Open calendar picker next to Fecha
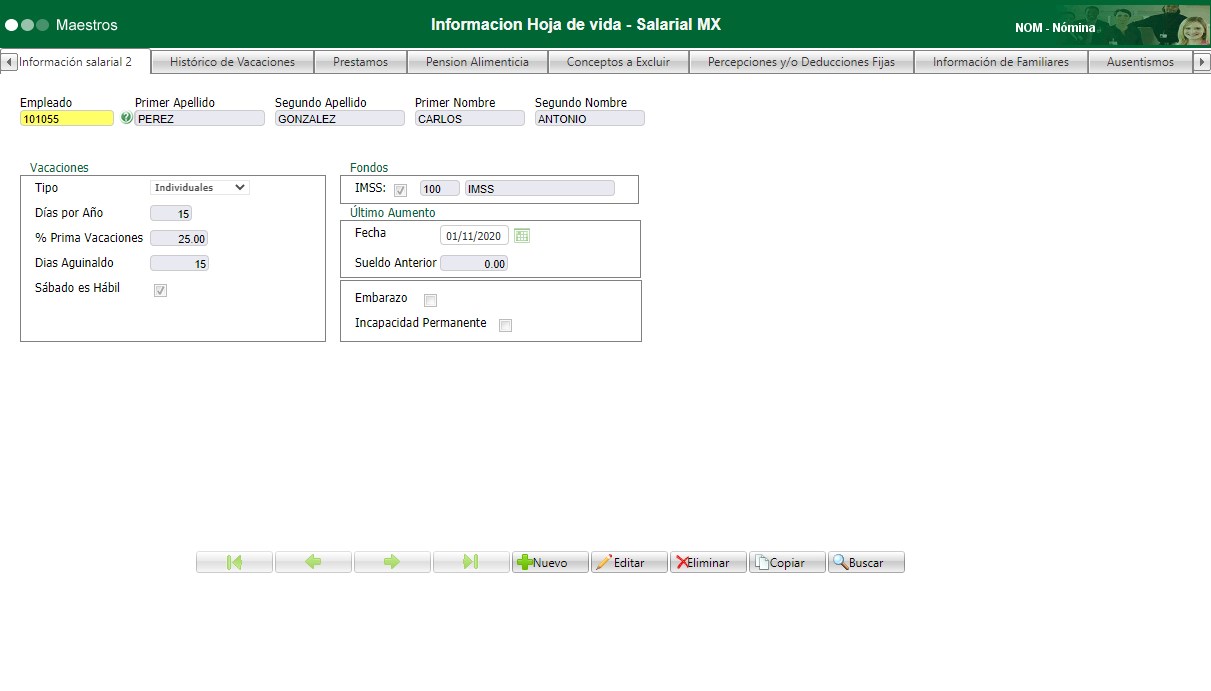 point(521,236)
